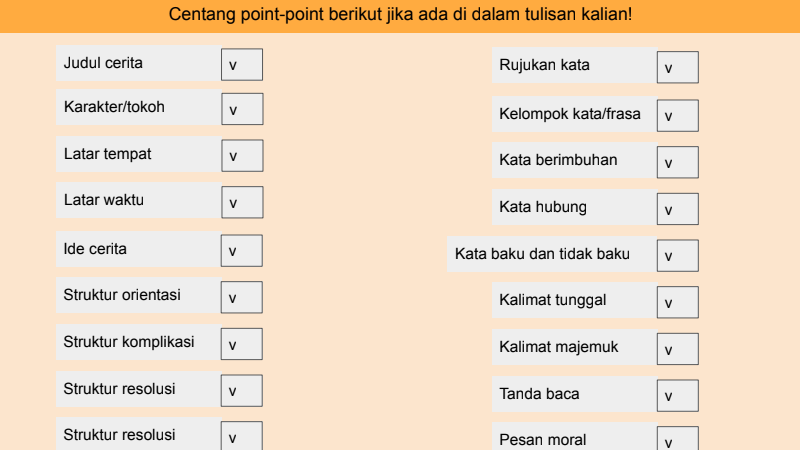Select the Struktur komplikasi checkbox
Image resolution: width=800 pixels, height=450 pixels.
click(x=242, y=344)
